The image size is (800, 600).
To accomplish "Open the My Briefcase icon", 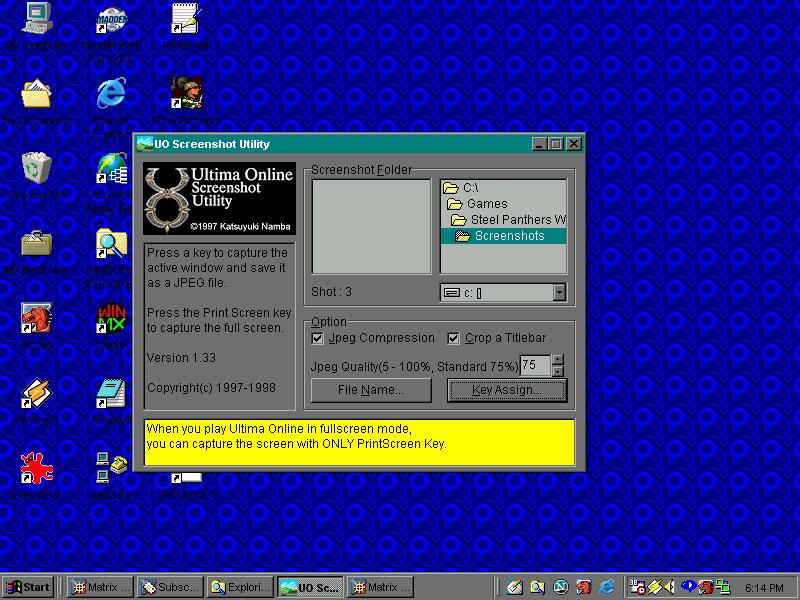I will tap(37, 243).
